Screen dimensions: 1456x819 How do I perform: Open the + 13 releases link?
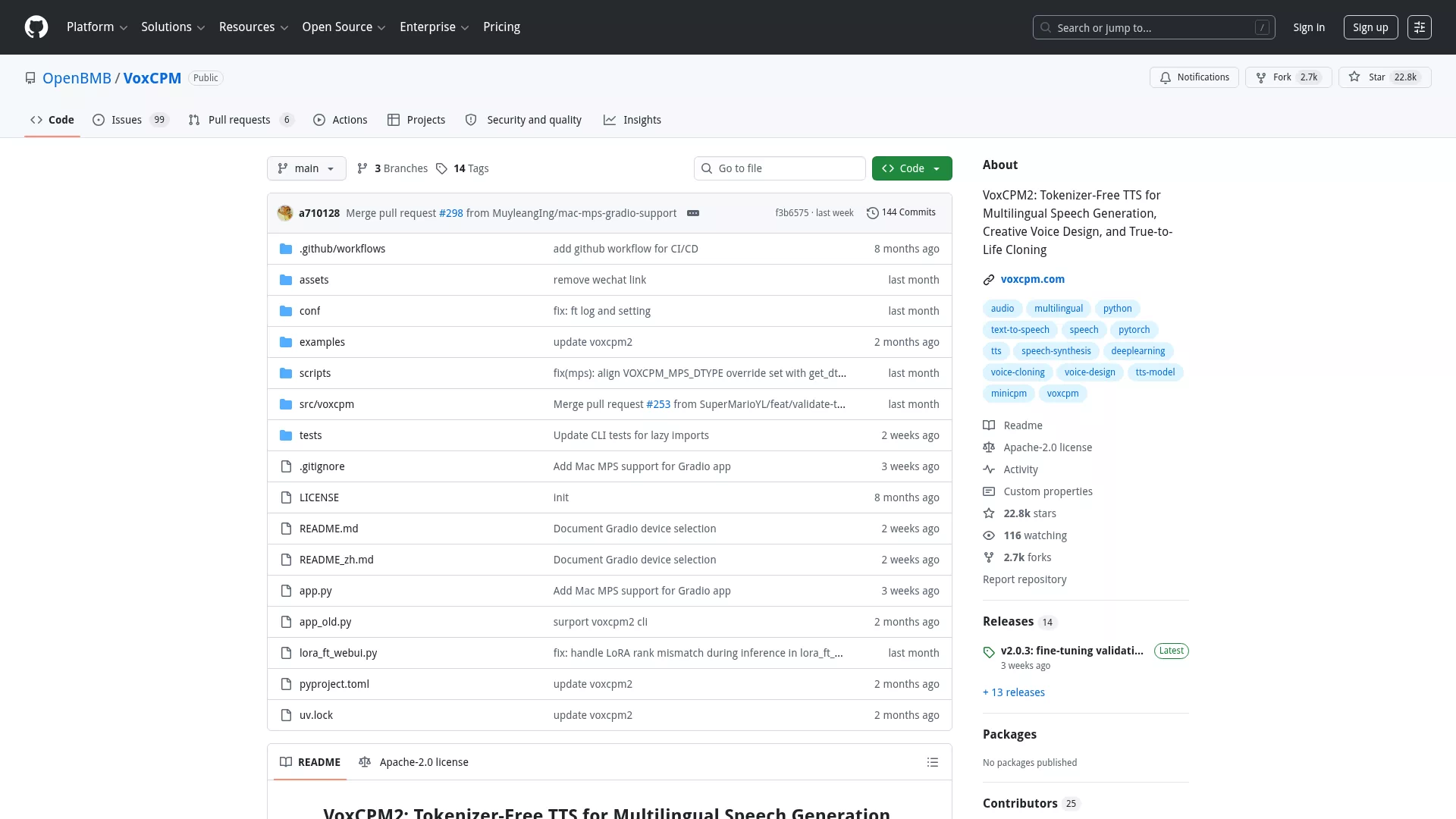point(1014,692)
